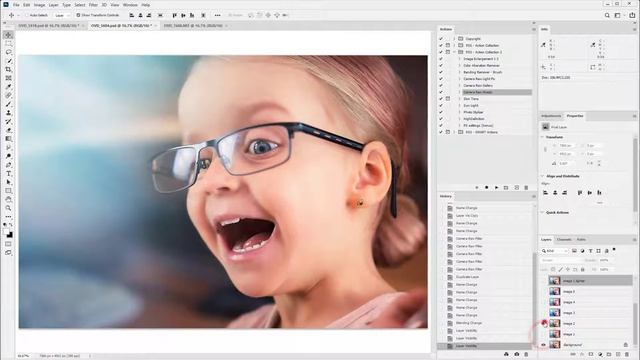The image size is (640, 360).
Task: Open the File menu
Action: pyautogui.click(x=16, y=5)
